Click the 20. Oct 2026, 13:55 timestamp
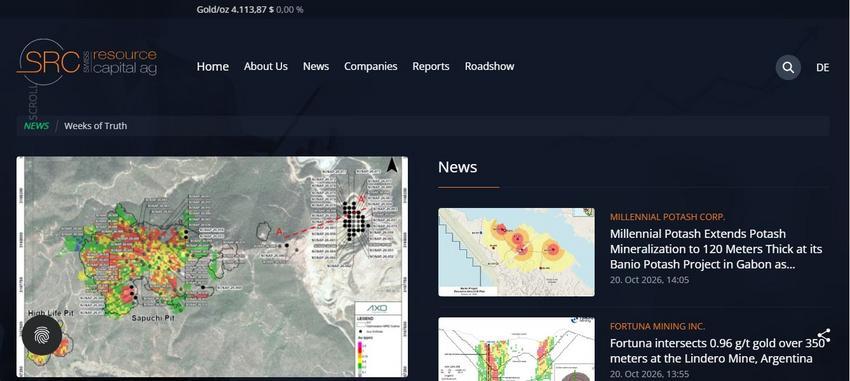Viewport: 850px width, 381px height. point(649,374)
